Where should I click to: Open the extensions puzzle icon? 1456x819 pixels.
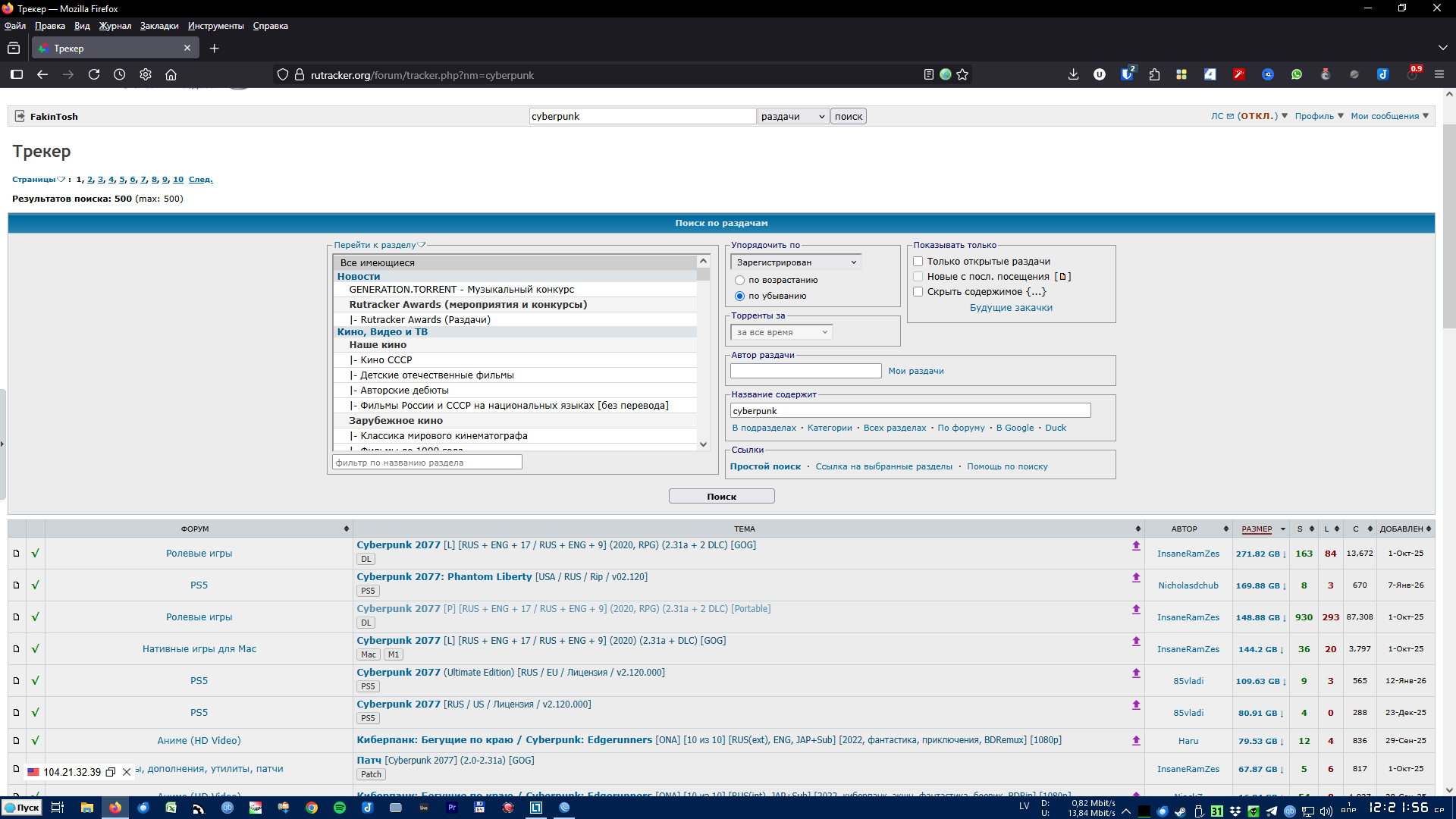point(1154,74)
